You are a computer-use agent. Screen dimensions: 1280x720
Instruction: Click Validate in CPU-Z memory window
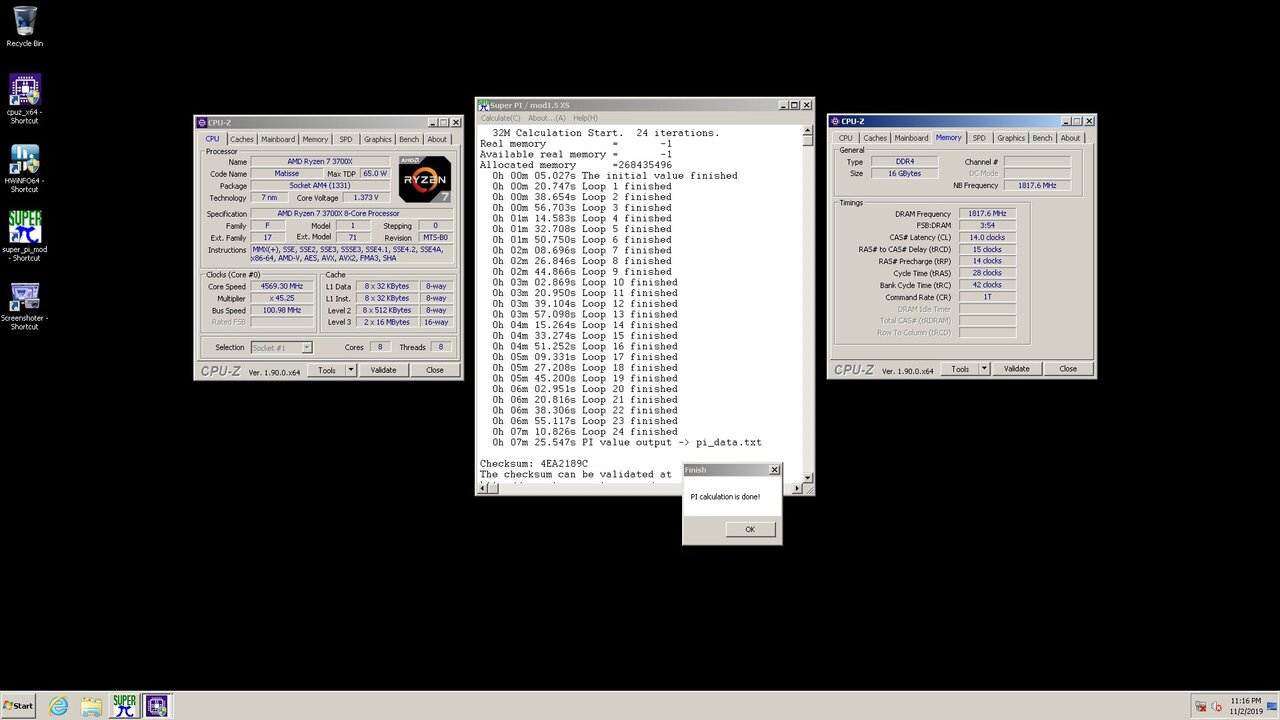(1017, 369)
